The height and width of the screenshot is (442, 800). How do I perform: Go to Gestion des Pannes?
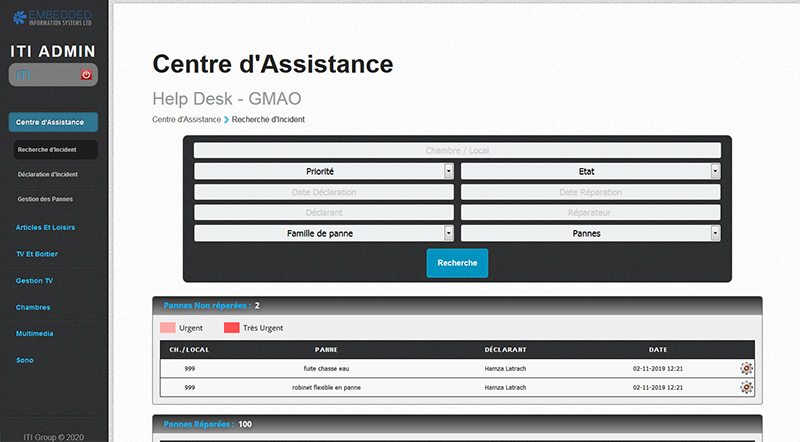[x=45, y=199]
